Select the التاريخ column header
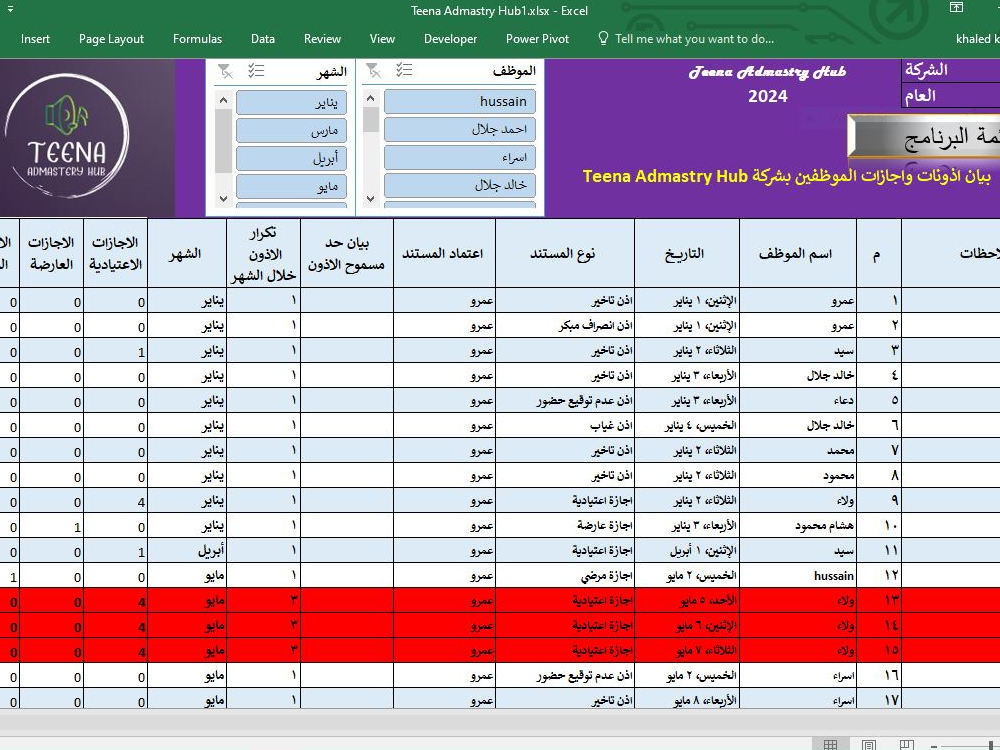 (687, 253)
